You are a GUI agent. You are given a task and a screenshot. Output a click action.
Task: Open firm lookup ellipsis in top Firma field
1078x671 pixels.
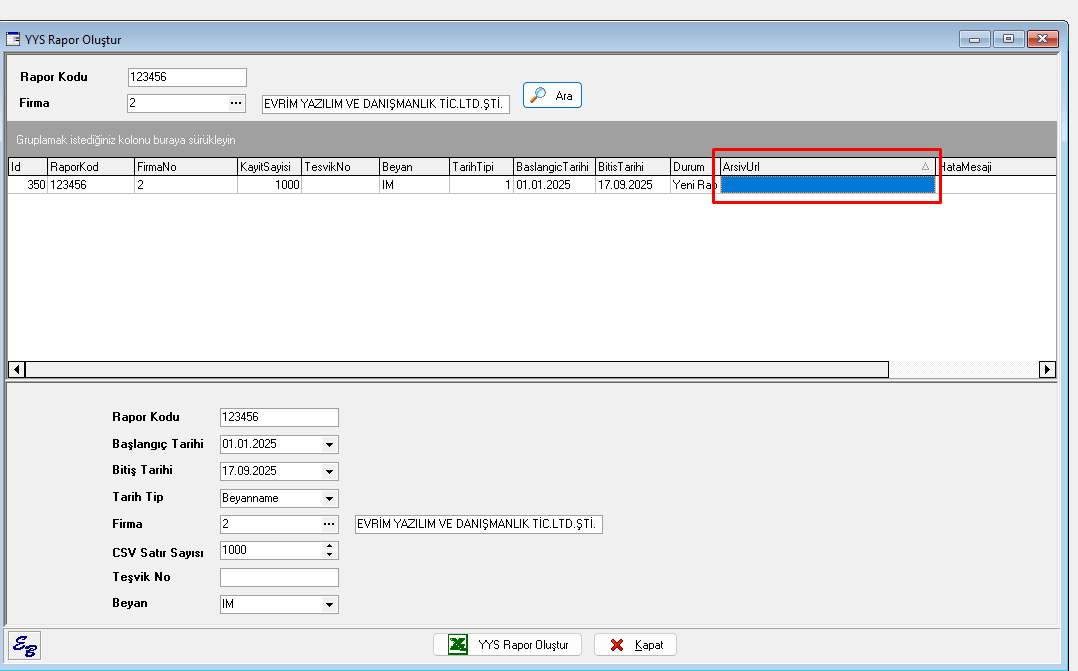(x=236, y=103)
